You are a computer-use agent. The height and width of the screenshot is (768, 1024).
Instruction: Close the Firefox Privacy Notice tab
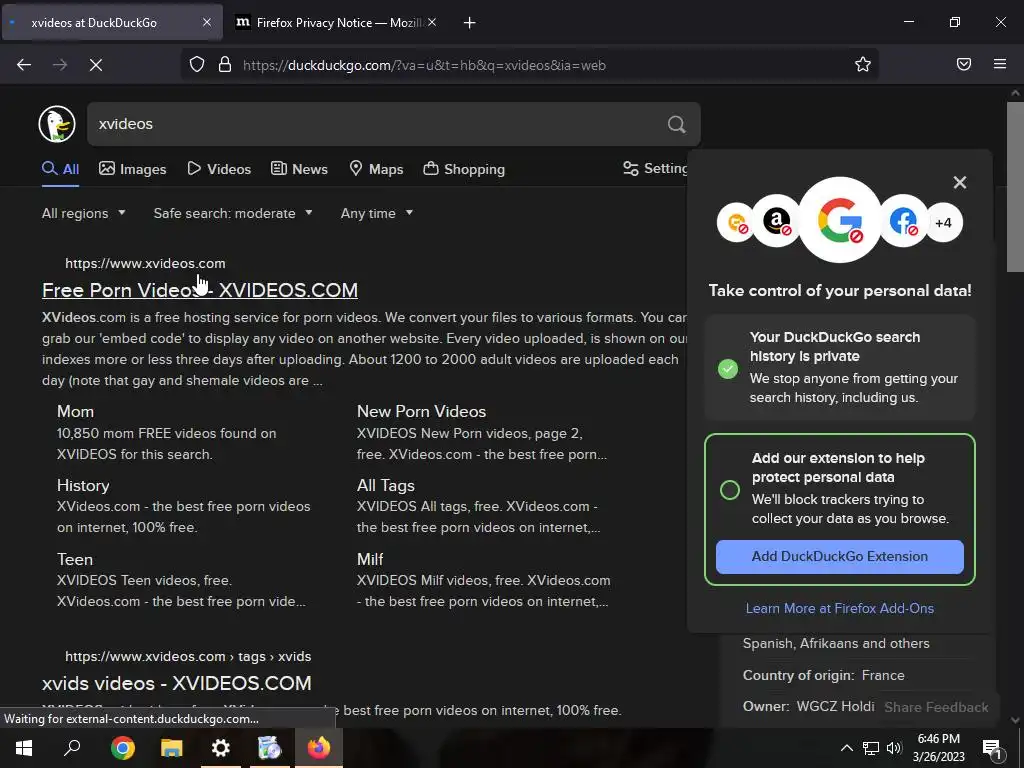coord(432,22)
